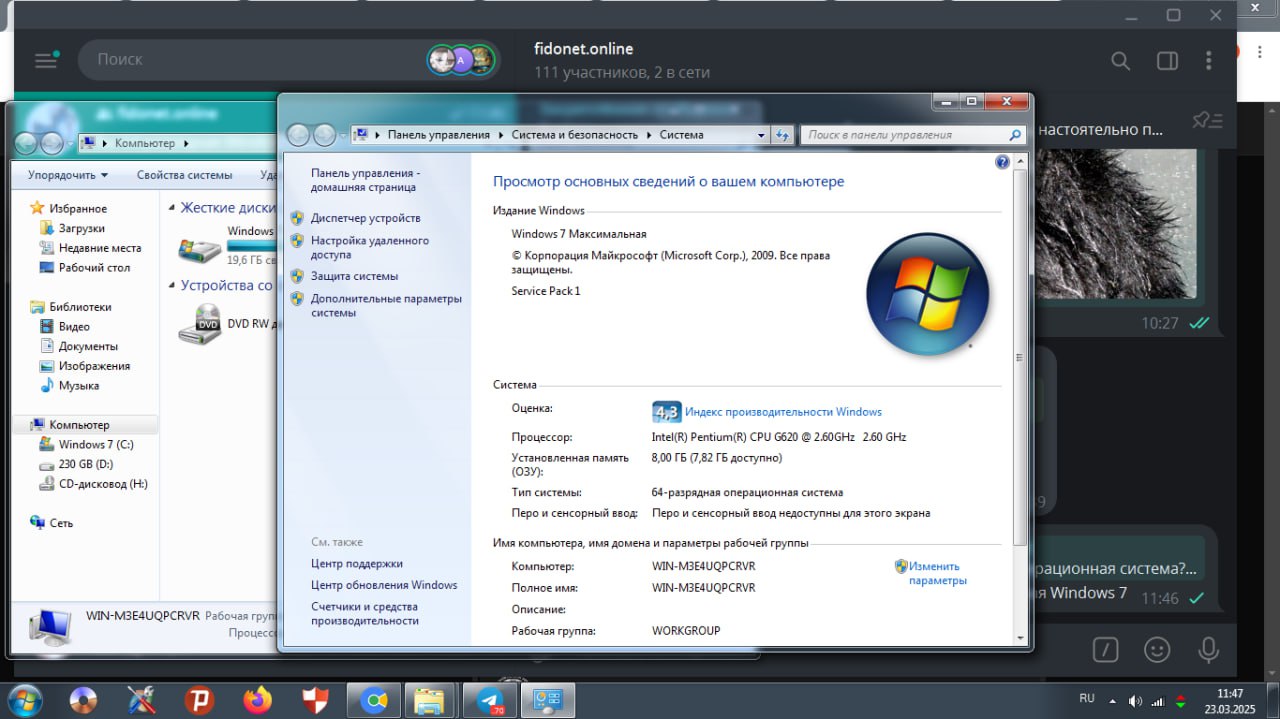Open the emoji picker in Telegram
This screenshot has height=719, width=1280.
coord(1157,649)
